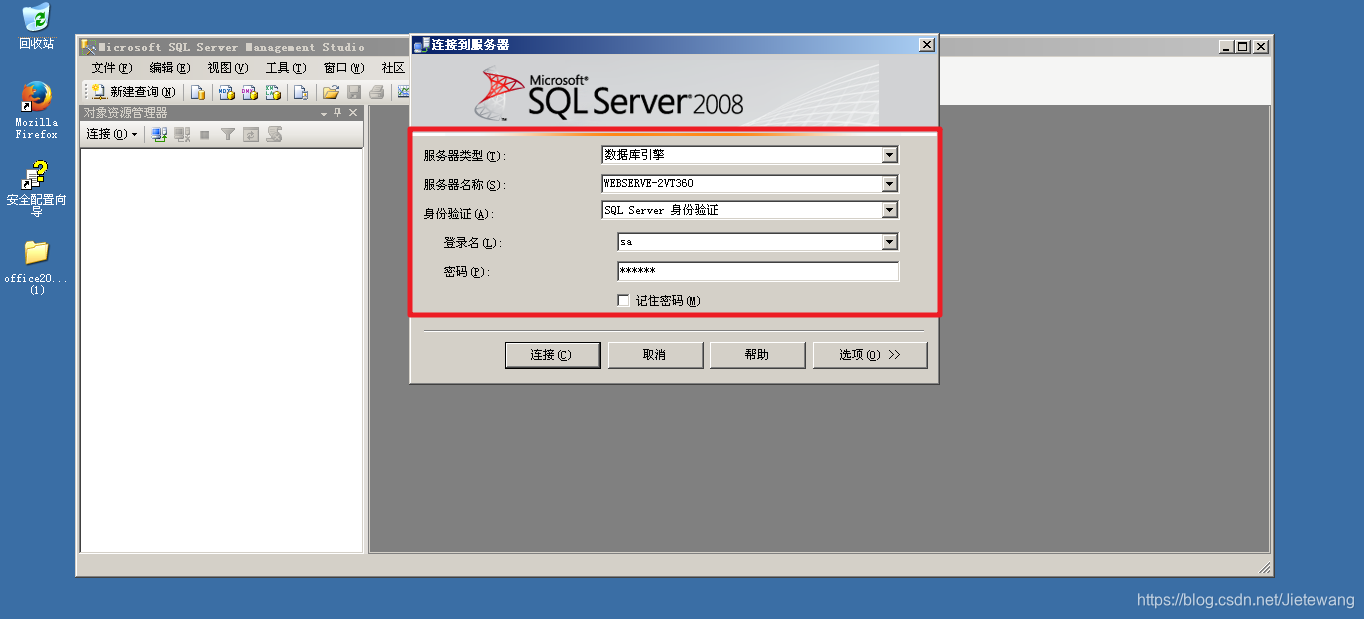Screen dimensions: 1364x619
Task: Click the login name field containing sa
Action: (749, 242)
